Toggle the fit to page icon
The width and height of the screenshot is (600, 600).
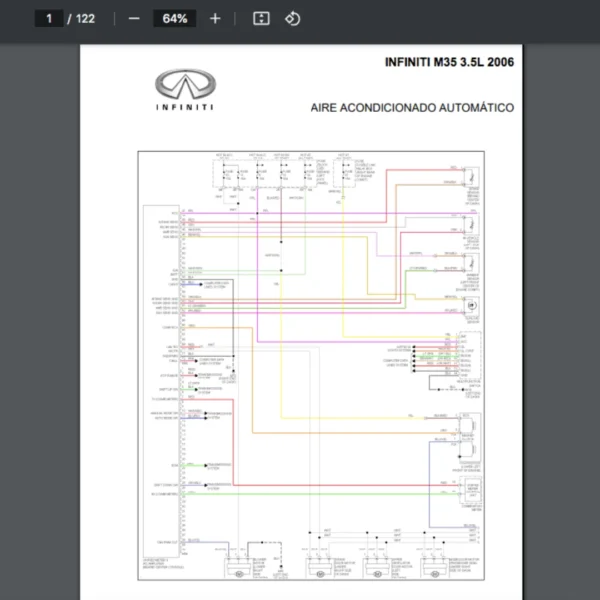coord(261,19)
